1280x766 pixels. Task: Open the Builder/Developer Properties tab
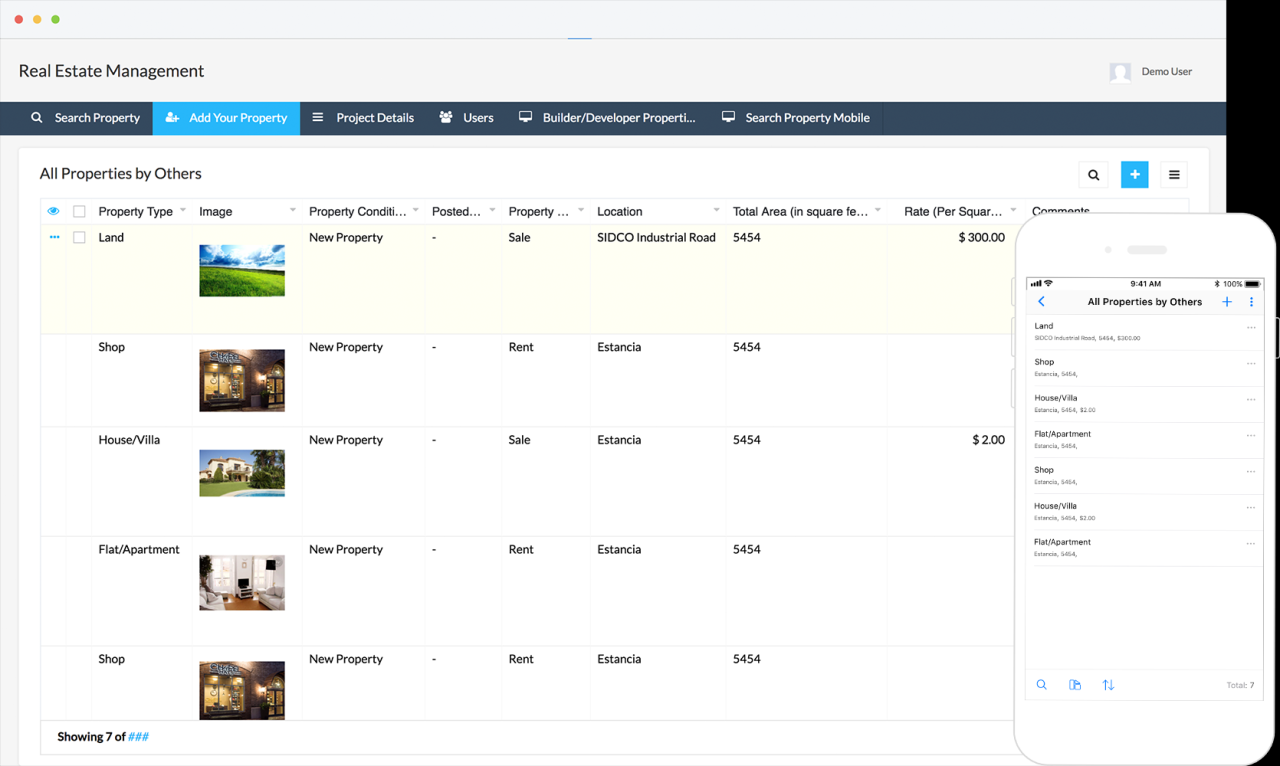(x=607, y=118)
